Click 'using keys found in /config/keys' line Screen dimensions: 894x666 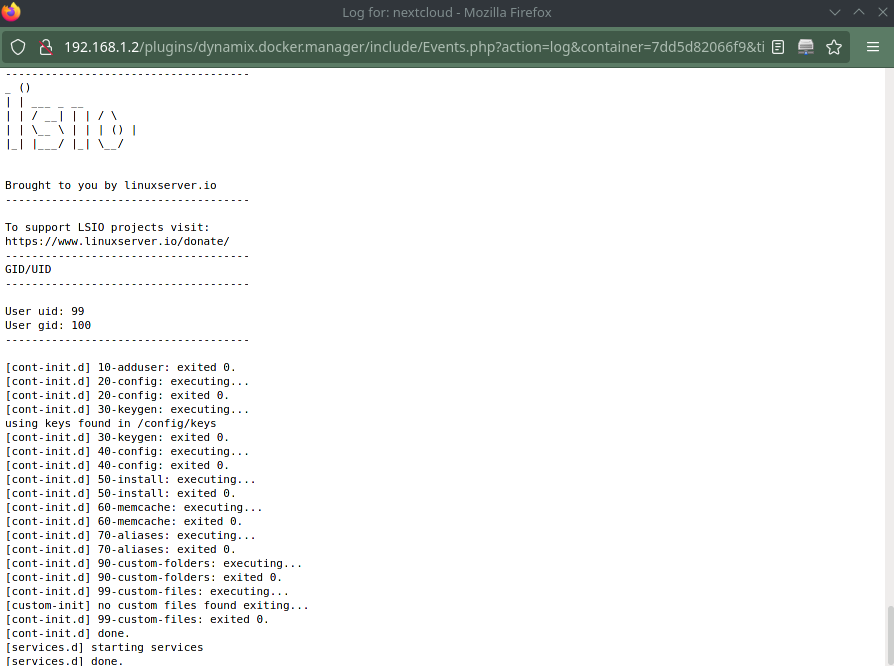tap(111, 423)
